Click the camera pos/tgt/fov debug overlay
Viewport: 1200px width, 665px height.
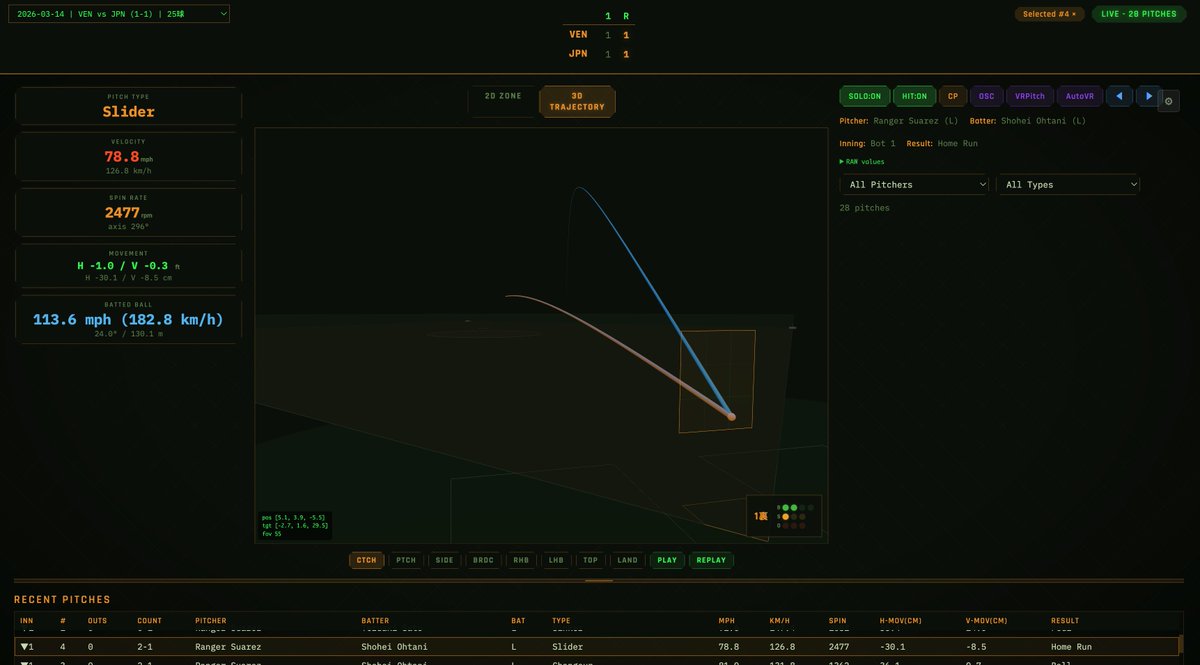pos(294,526)
